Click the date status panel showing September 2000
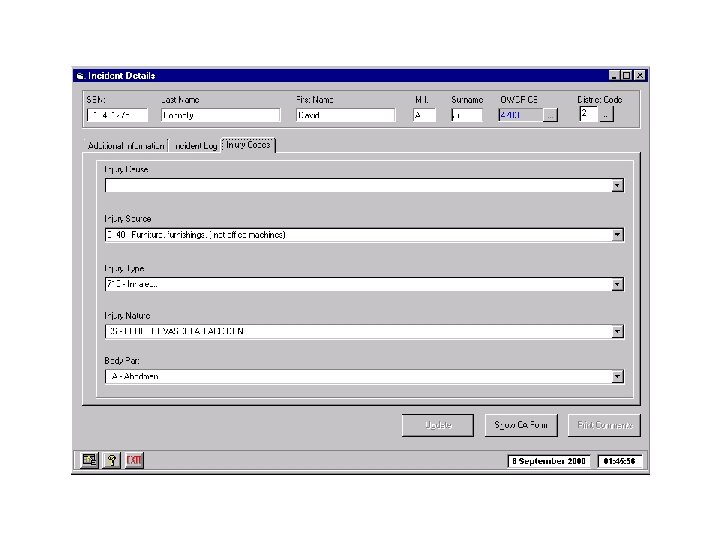720x540 pixels. 549,461
